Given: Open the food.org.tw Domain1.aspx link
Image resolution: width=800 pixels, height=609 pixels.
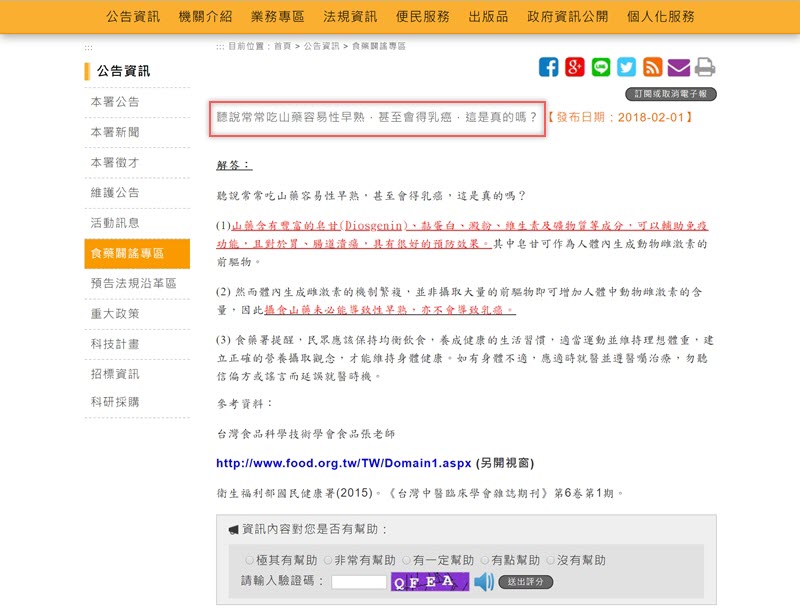Looking at the screenshot, I should click(x=343, y=463).
